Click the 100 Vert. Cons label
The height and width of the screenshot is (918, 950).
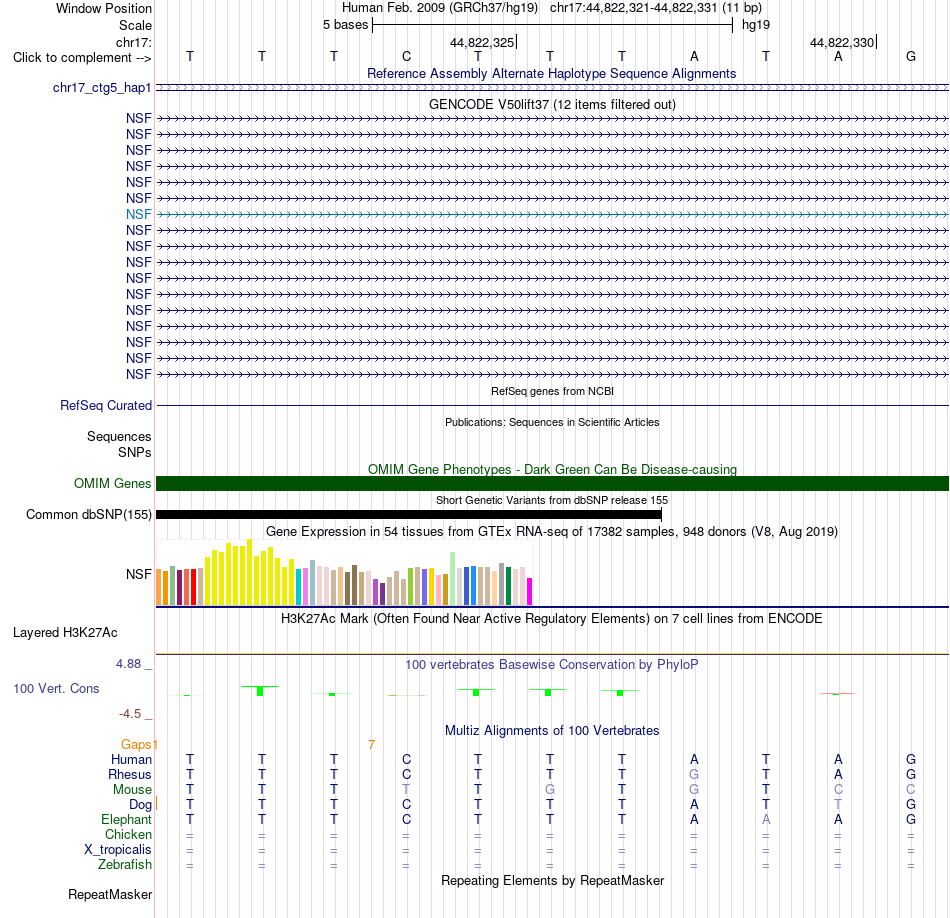56,688
